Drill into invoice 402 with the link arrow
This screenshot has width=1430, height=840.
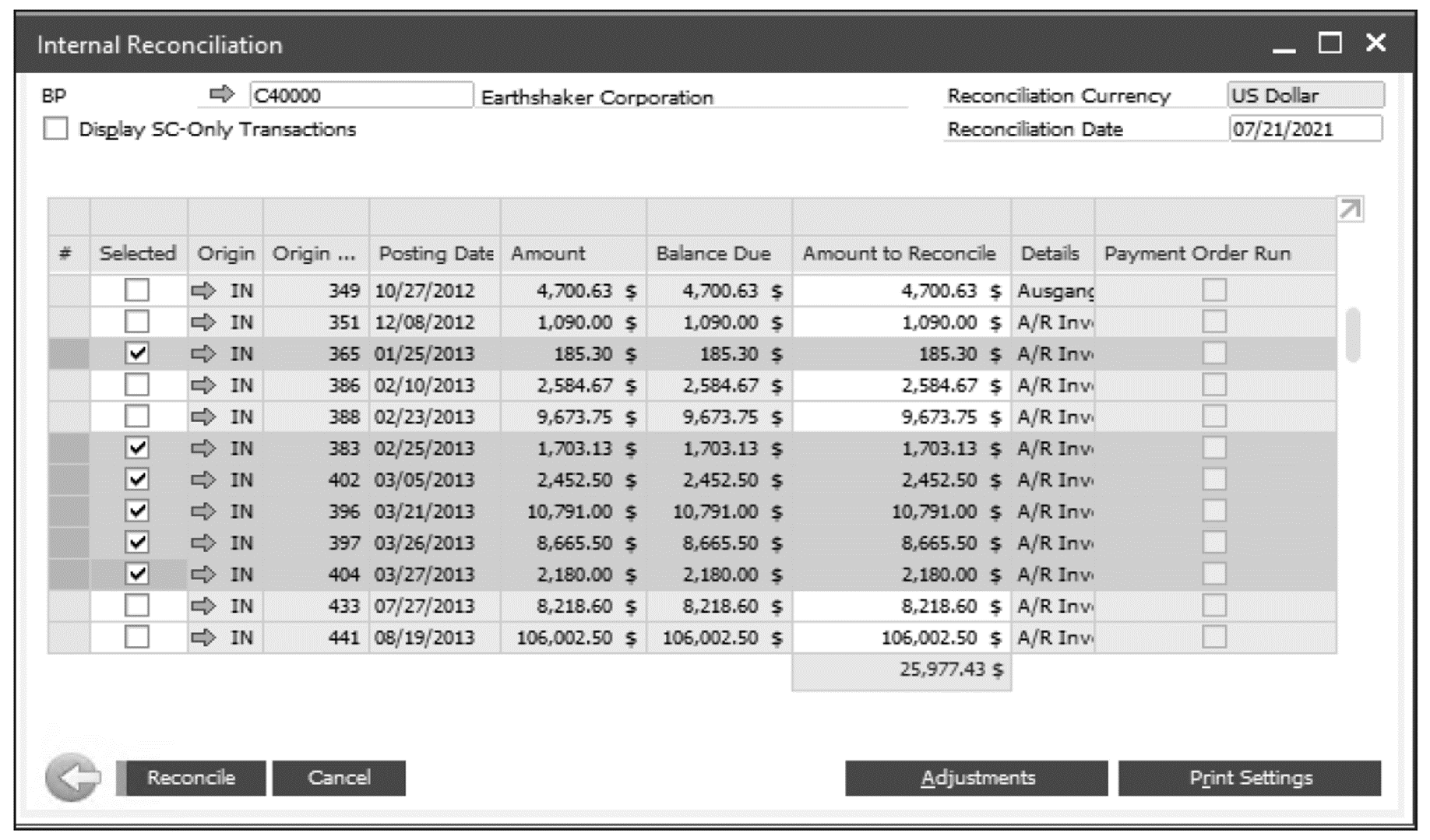204,480
